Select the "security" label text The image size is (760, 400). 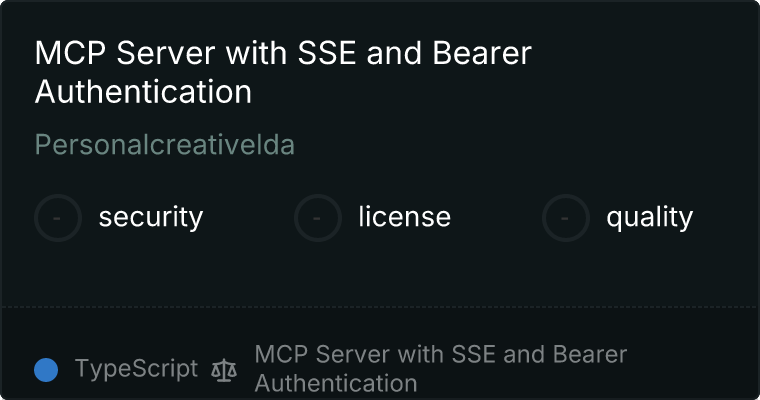[x=151, y=217]
